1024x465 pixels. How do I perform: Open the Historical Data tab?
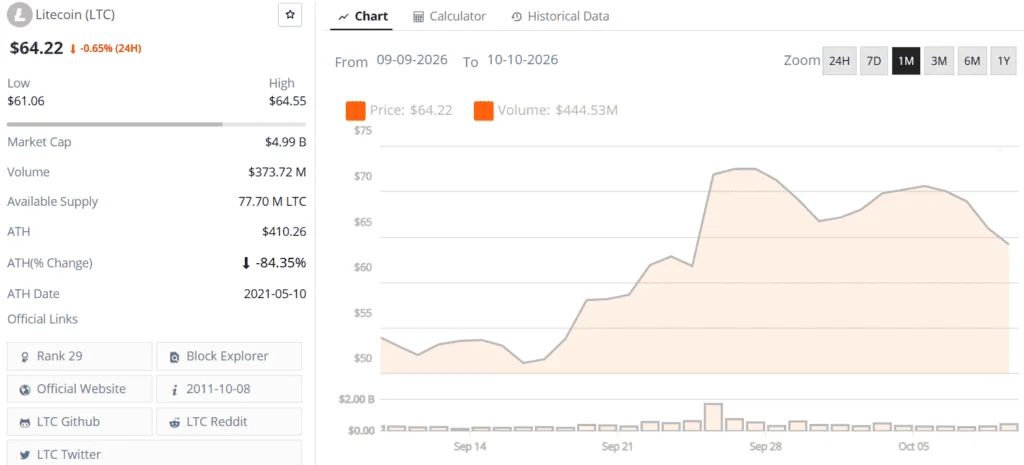pyautogui.click(x=560, y=17)
